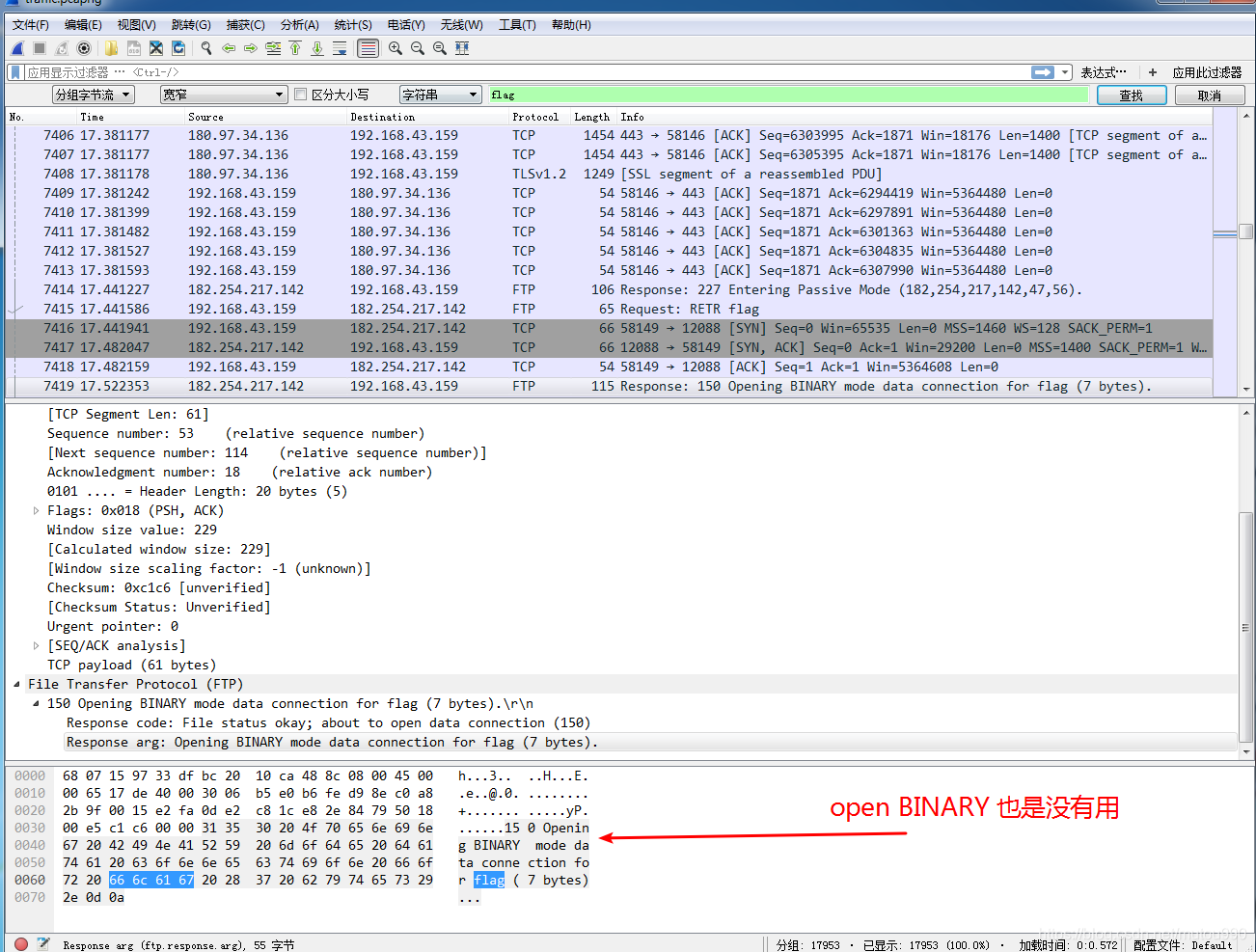Open the 视图(V) menu
This screenshot has width=1256, height=952.
(137, 25)
